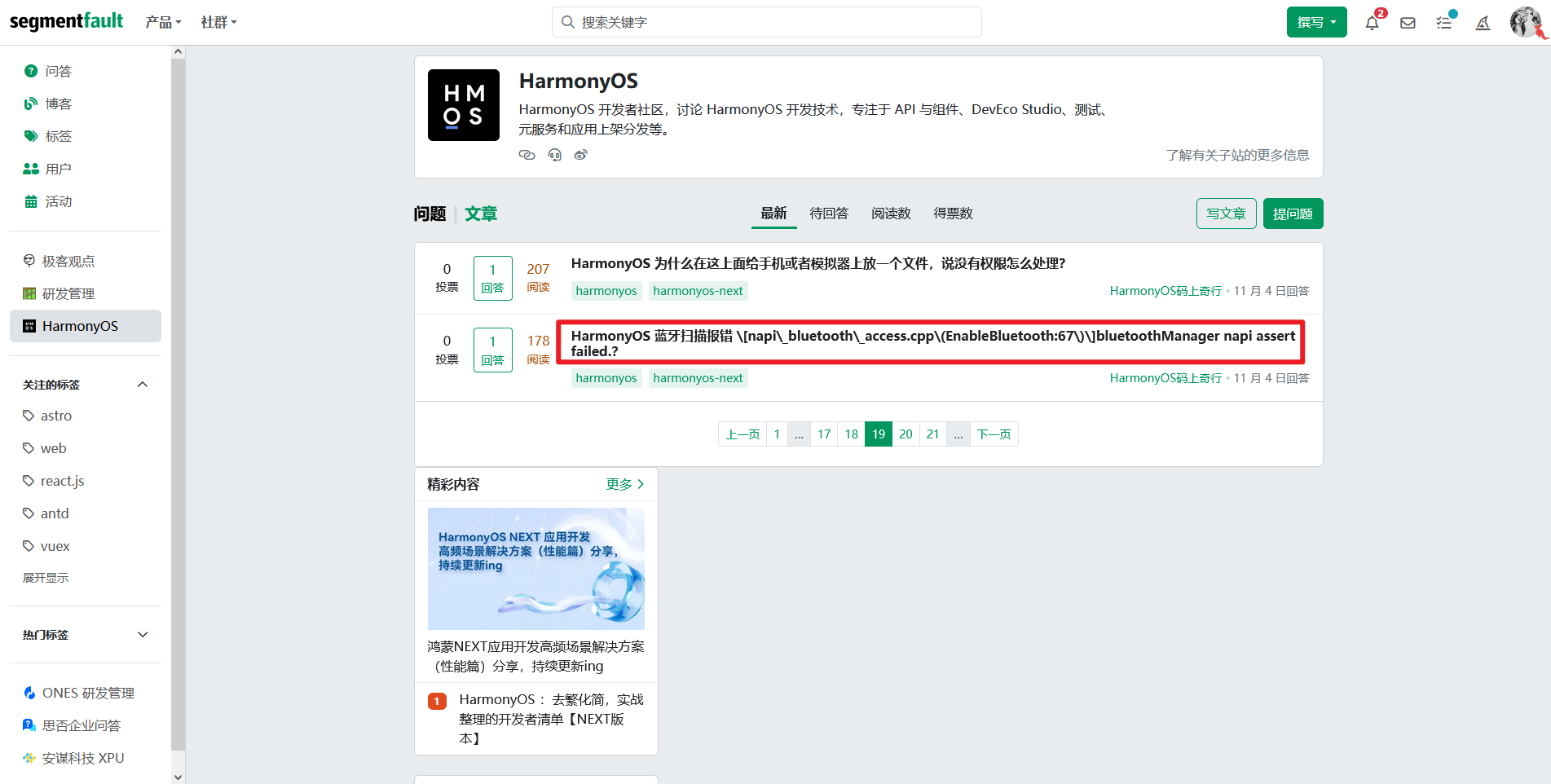Click the 写文章 button
Screen dimensions: 1551x784
1226,214
